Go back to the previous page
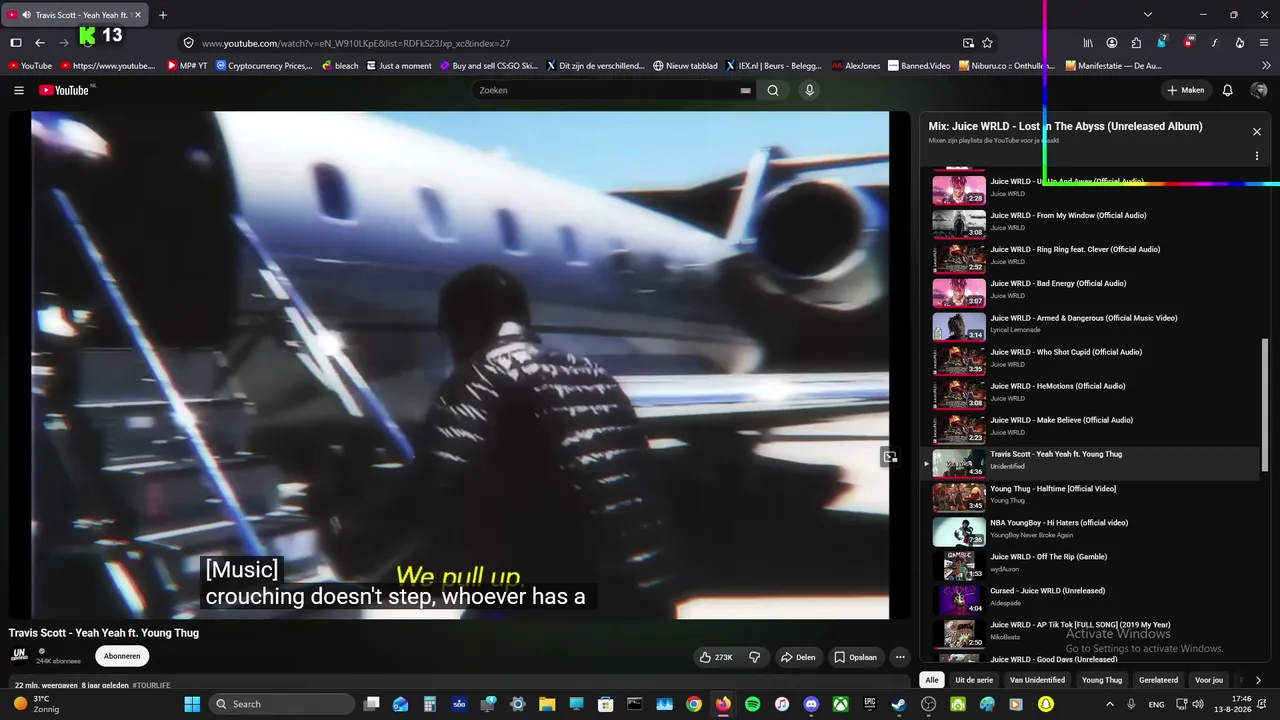 40,43
